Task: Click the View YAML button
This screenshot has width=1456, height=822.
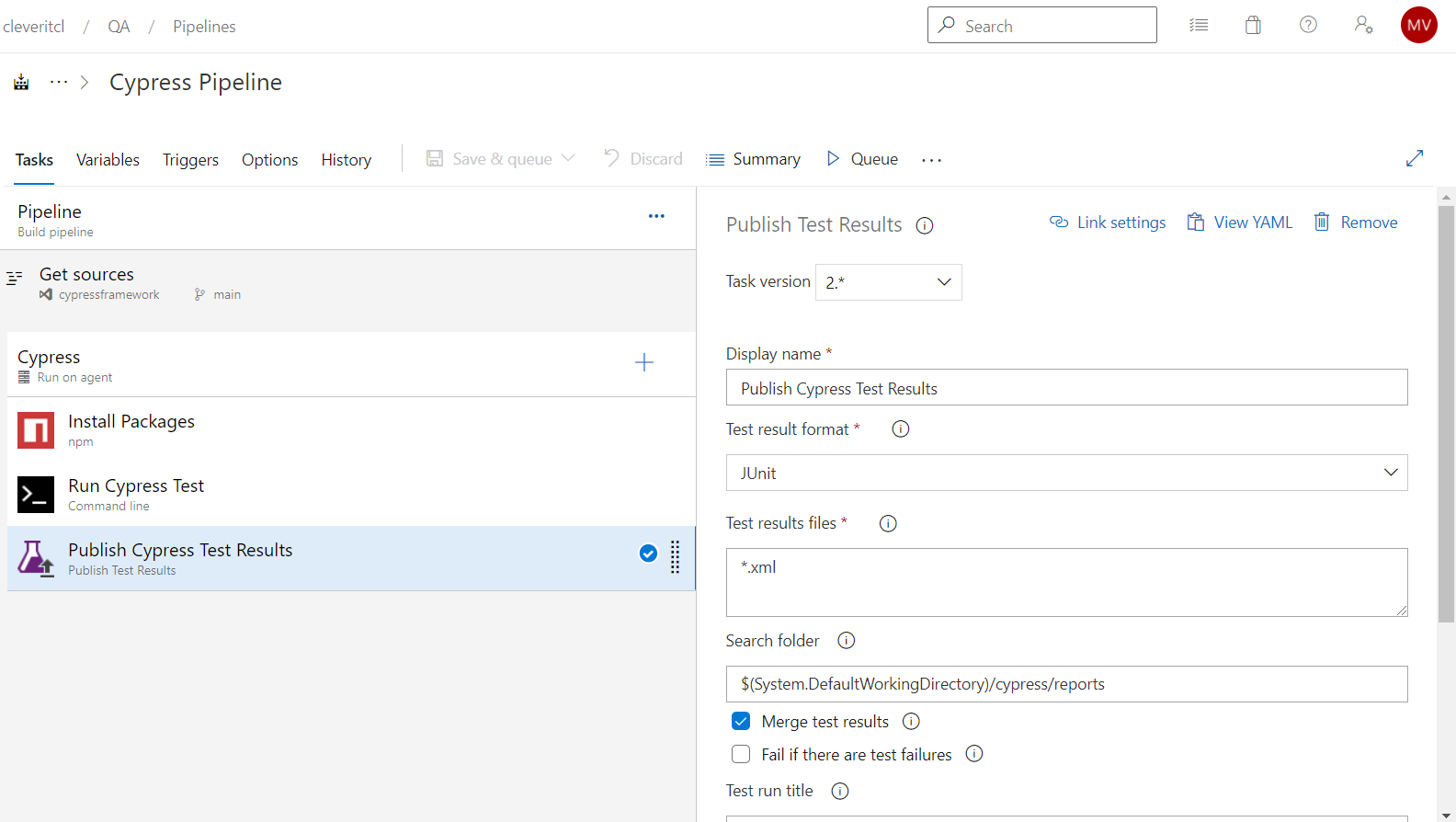Action: (1240, 223)
